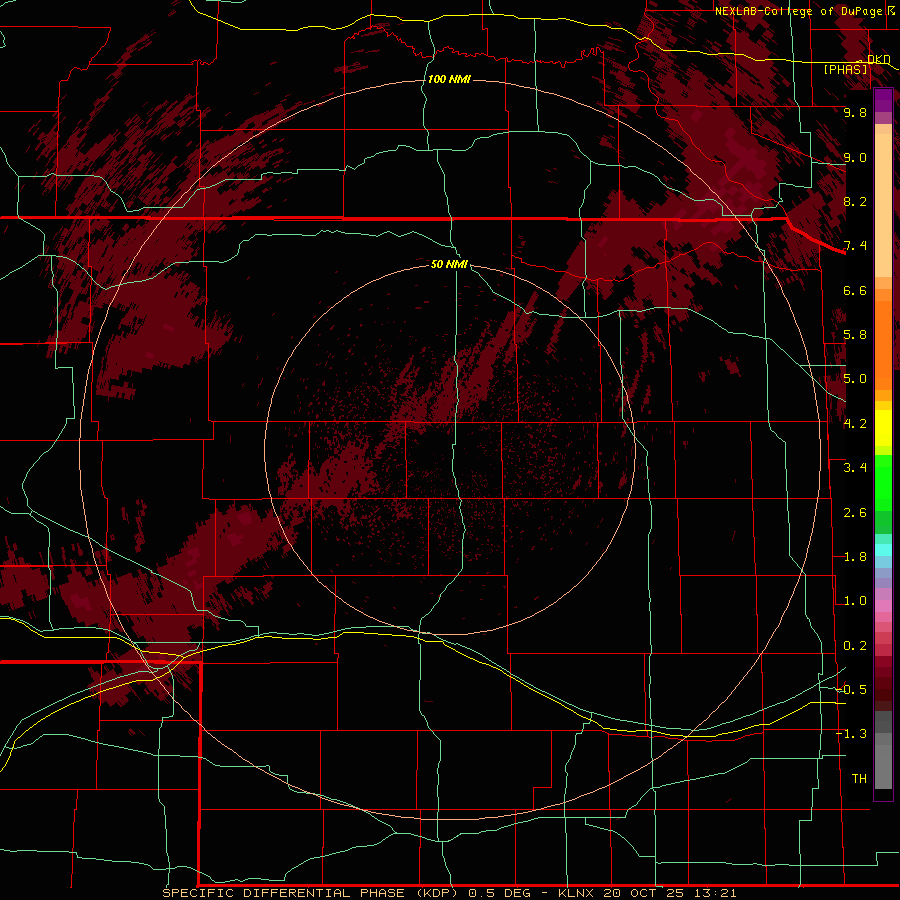
Task: Click the 5.8 value on the color scale
Action: [x=855, y=335]
